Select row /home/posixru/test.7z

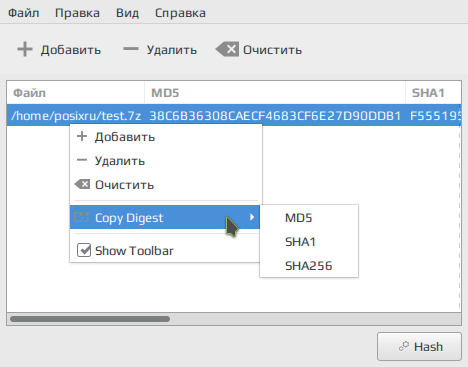(x=234, y=115)
